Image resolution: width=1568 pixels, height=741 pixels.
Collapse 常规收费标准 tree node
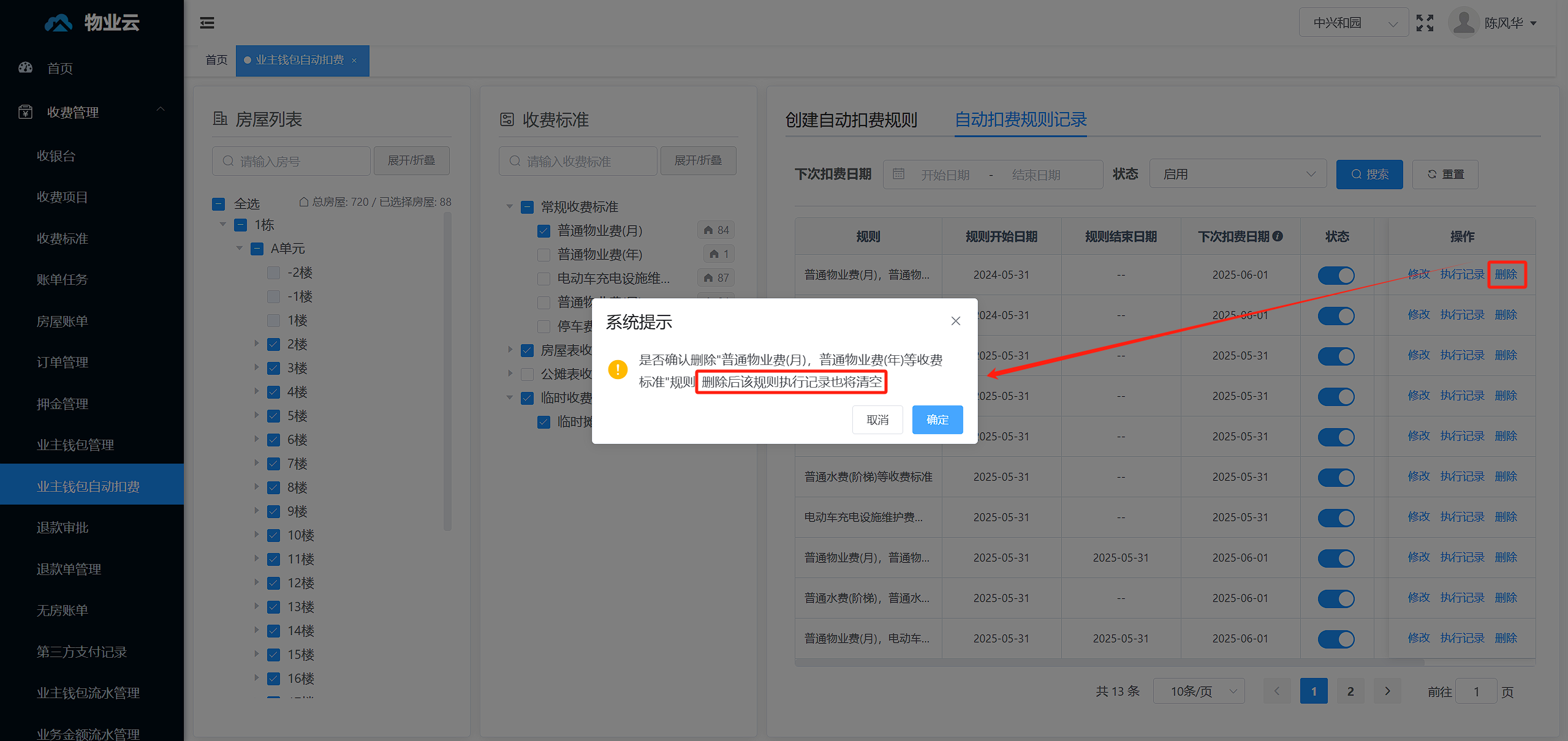[510, 207]
